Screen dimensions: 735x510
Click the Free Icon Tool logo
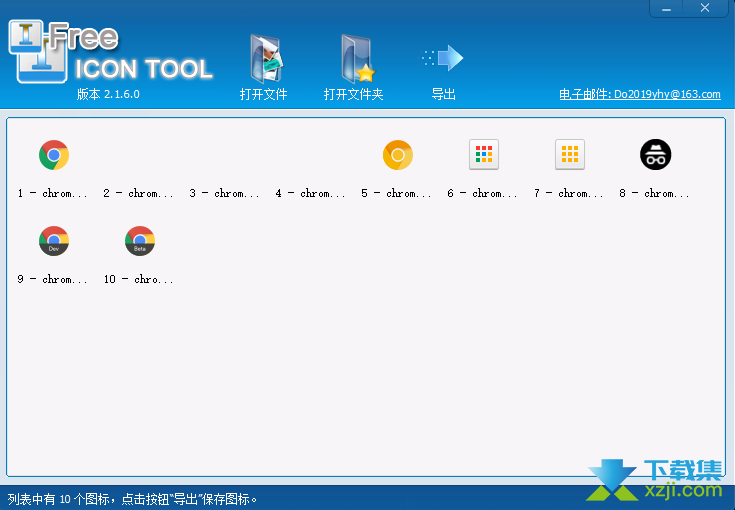tap(111, 52)
